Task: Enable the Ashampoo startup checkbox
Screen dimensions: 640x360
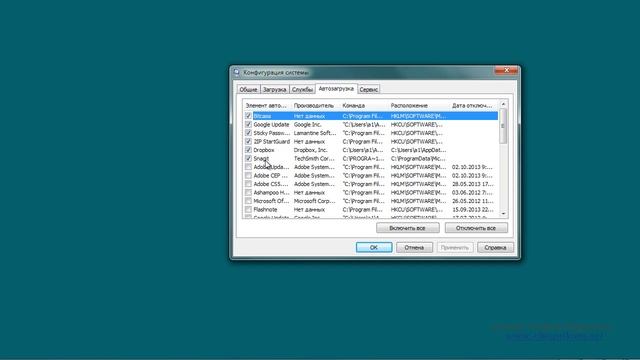Action: pyautogui.click(x=248, y=192)
